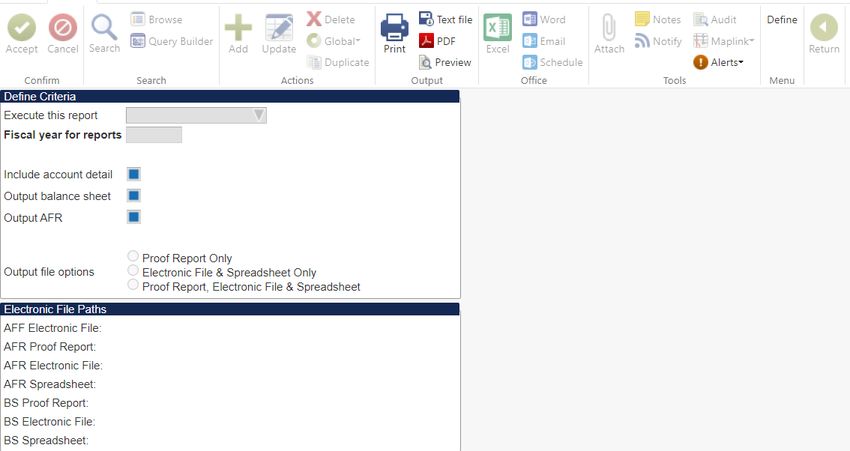This screenshot has height=451, width=850.
Task: Click the Browse toolbar icon
Action: [138, 20]
